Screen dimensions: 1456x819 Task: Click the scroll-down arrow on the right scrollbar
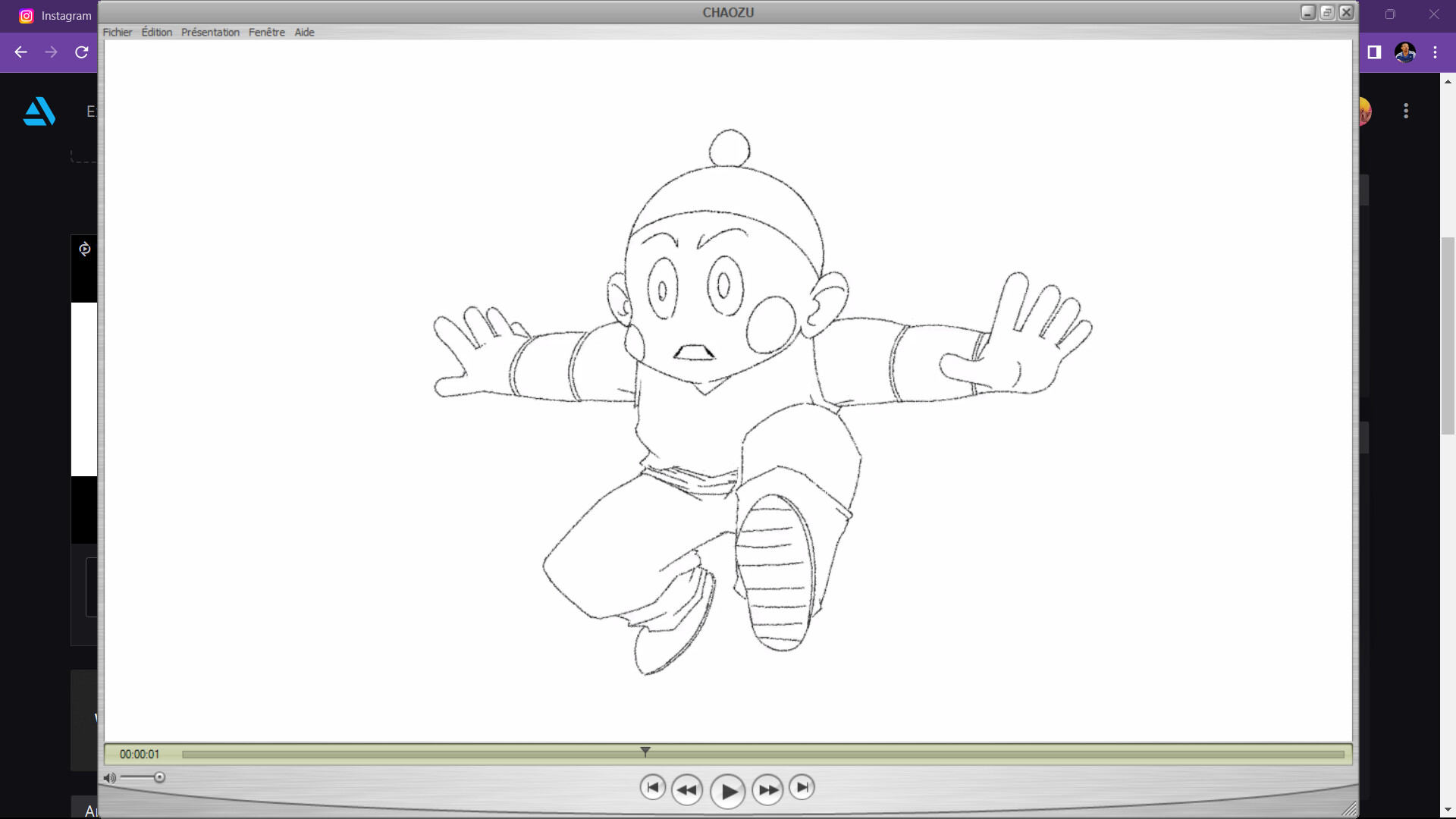click(1448, 810)
